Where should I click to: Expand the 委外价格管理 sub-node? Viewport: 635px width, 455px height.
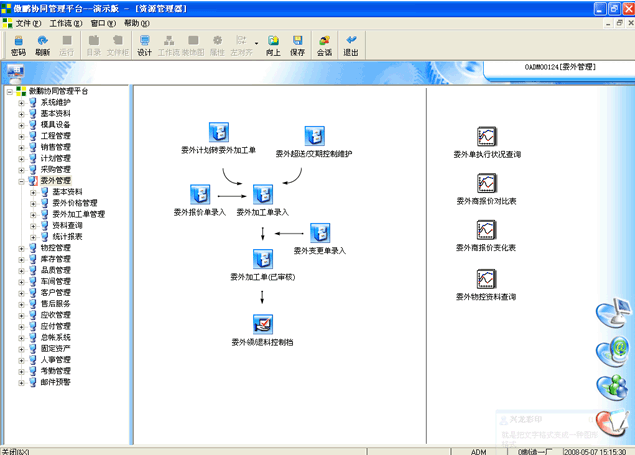click(33, 203)
